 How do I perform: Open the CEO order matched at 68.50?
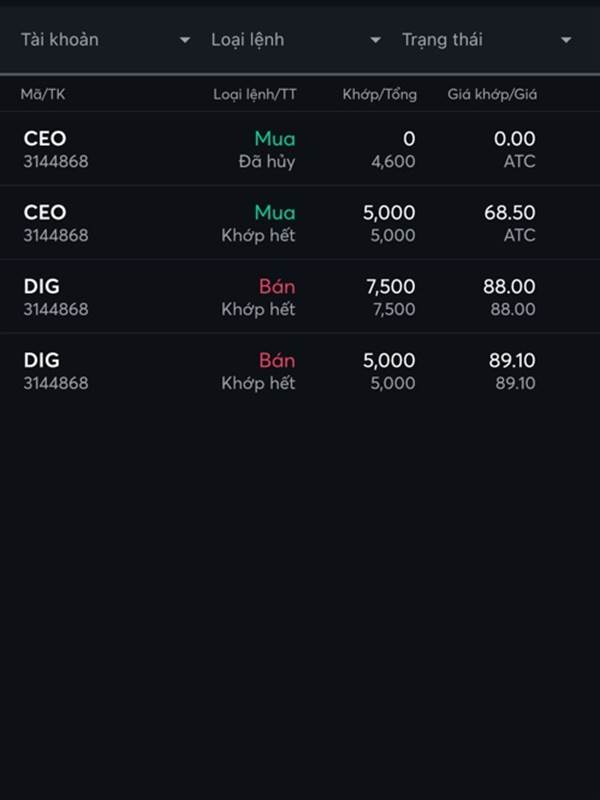pos(300,223)
